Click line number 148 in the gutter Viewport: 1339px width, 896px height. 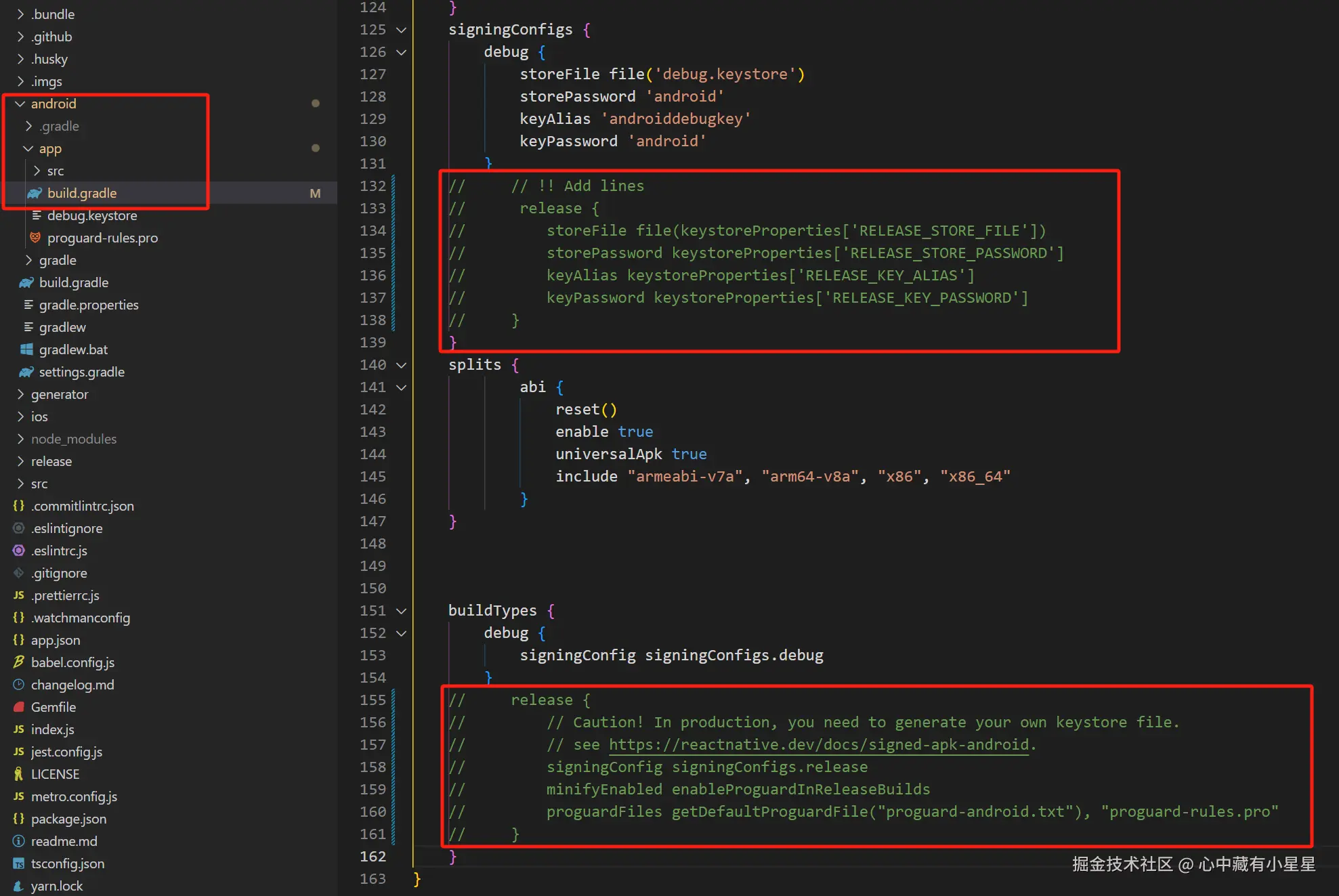373,544
